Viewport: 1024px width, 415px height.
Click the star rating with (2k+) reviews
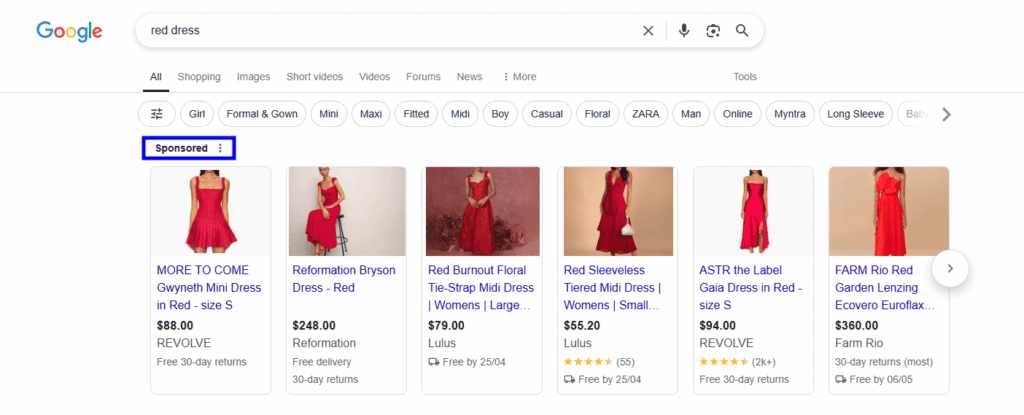point(737,361)
